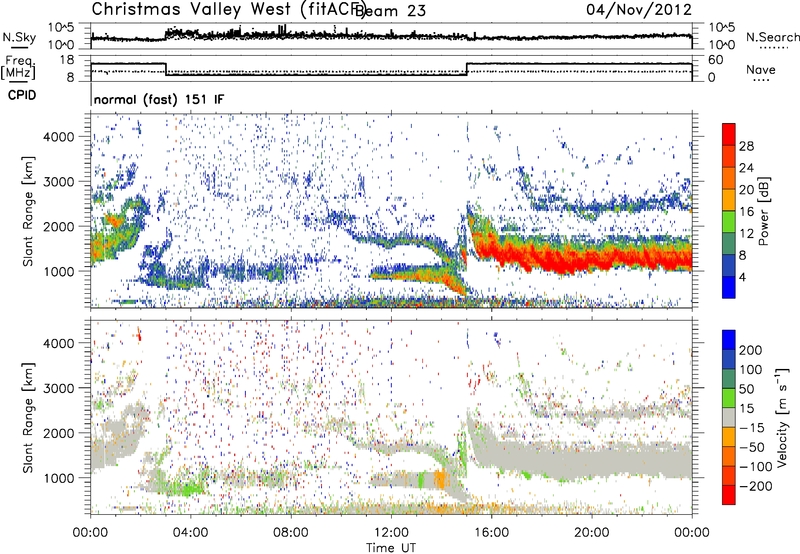Screen dimensions: 800x554
Task: Select the 'Beam 23' label
Action: [391, 10]
